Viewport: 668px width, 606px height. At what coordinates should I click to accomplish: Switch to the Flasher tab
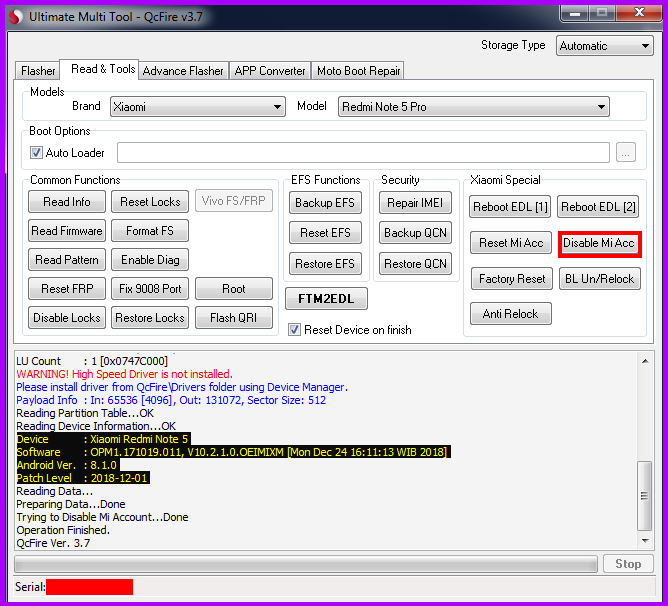click(38, 71)
